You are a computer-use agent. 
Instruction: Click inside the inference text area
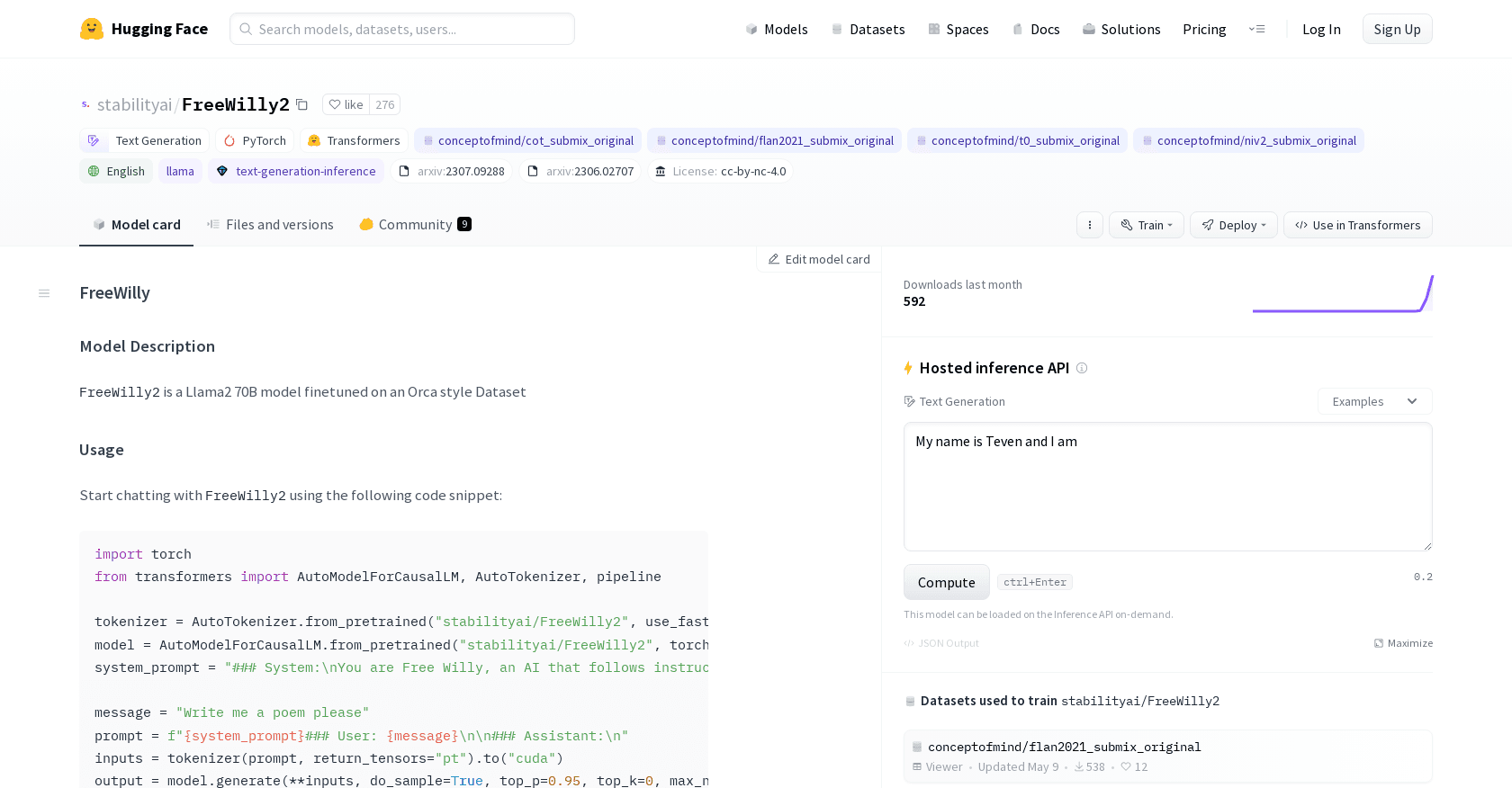tap(1167, 487)
